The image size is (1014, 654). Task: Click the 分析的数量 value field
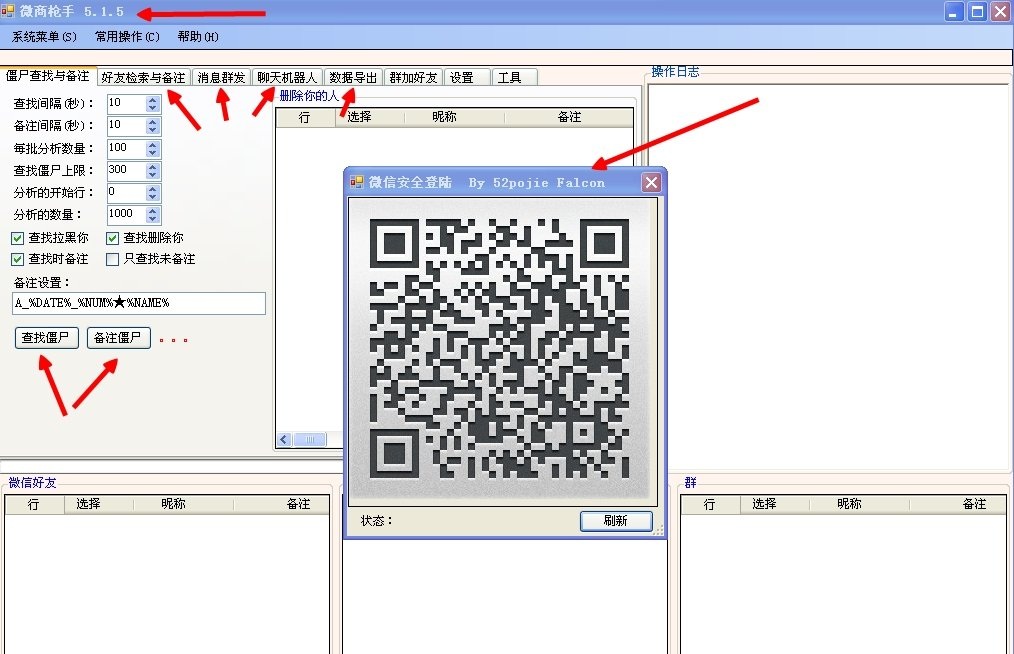127,214
